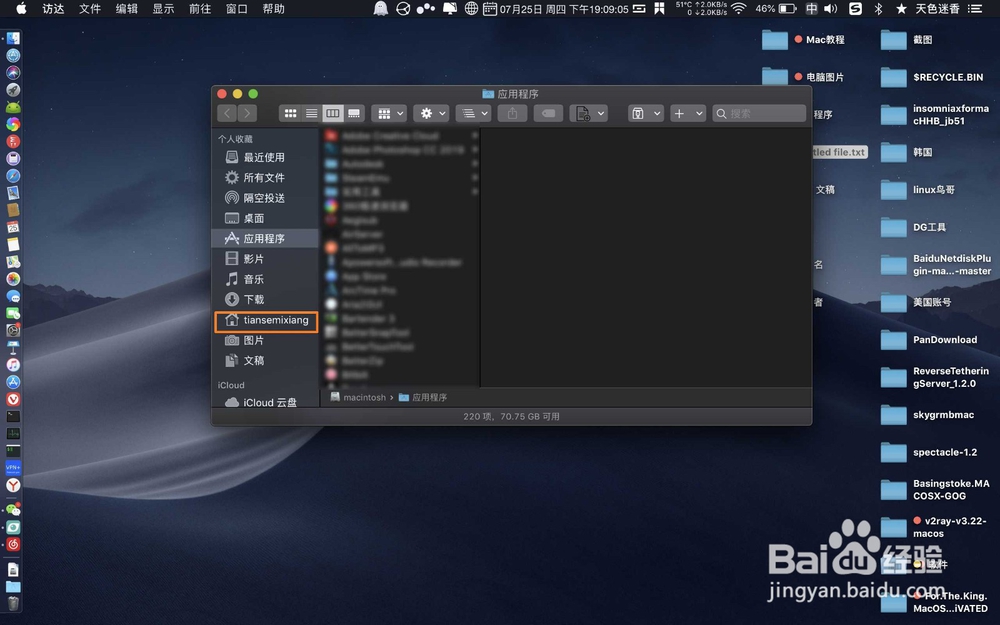Go forward in Finder history
Image resolution: width=1000 pixels, height=625 pixels.
[247, 114]
